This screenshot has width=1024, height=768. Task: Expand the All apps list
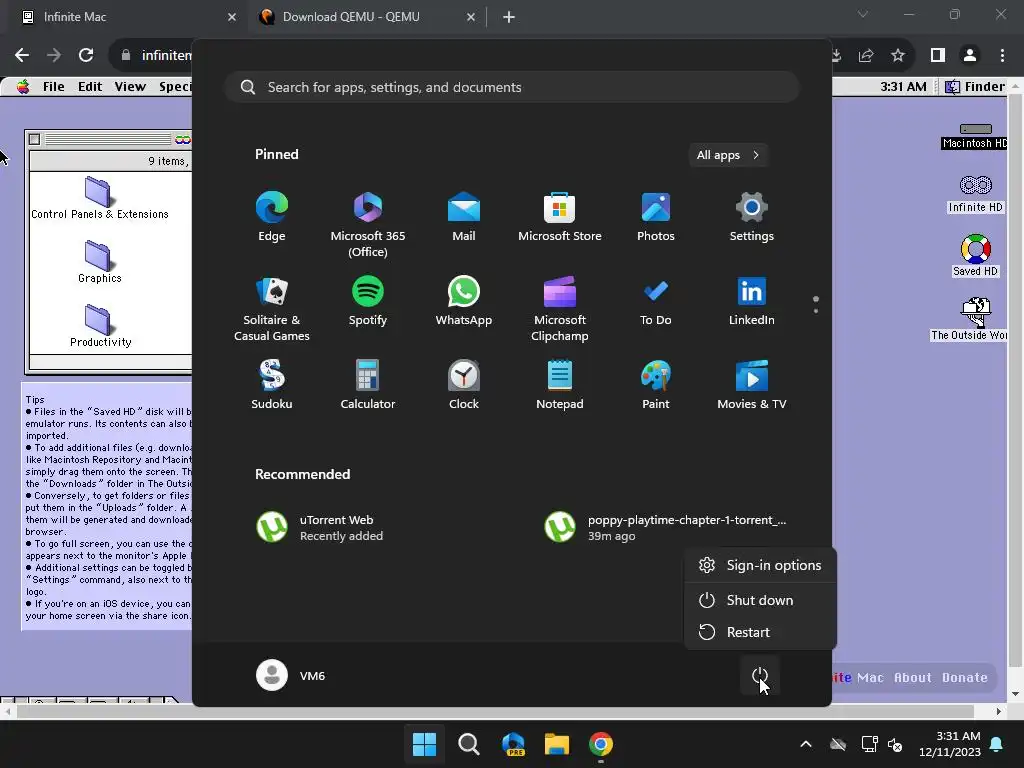[x=728, y=155]
